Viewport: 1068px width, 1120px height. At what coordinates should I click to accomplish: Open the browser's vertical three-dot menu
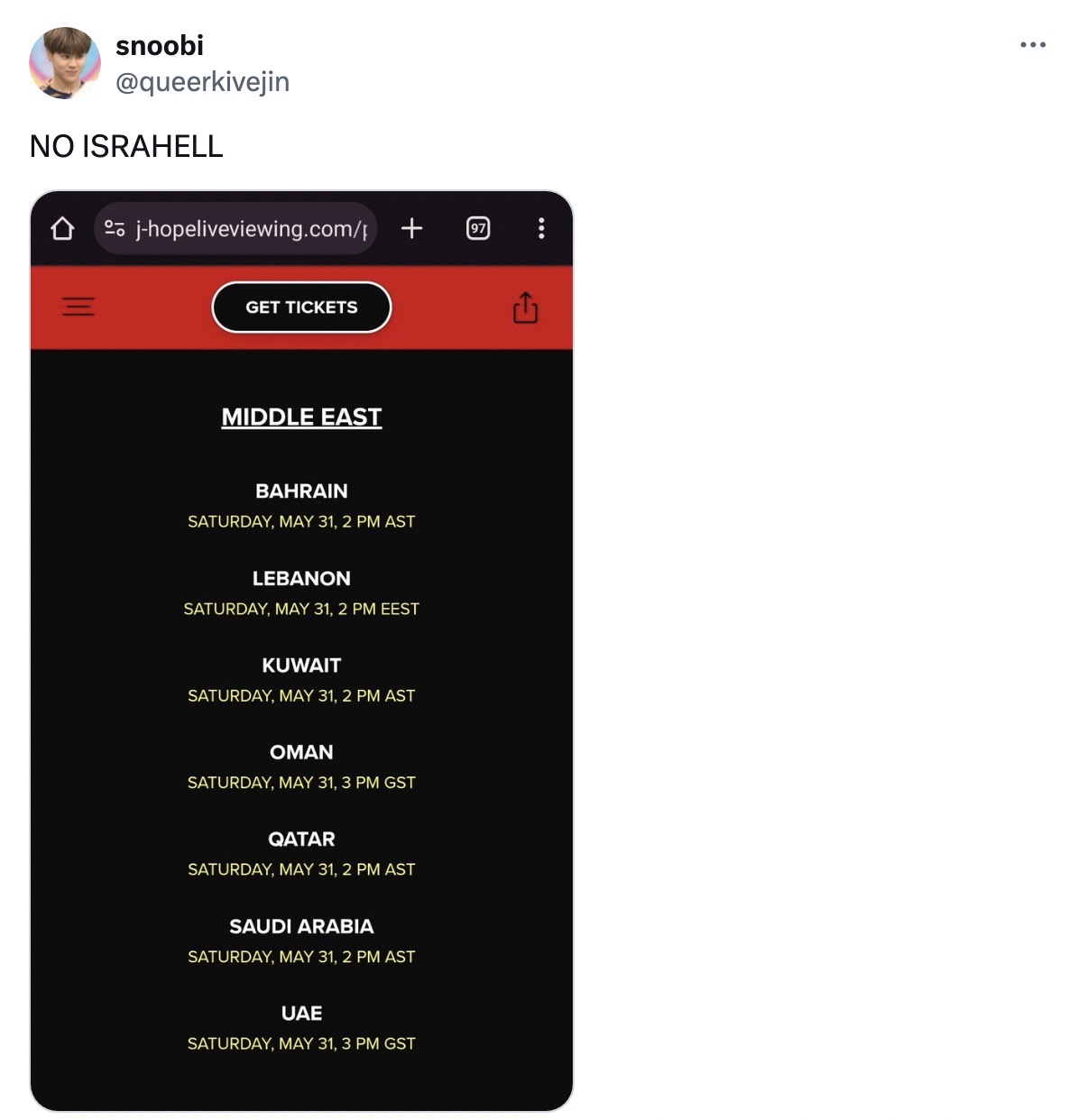[x=541, y=229]
